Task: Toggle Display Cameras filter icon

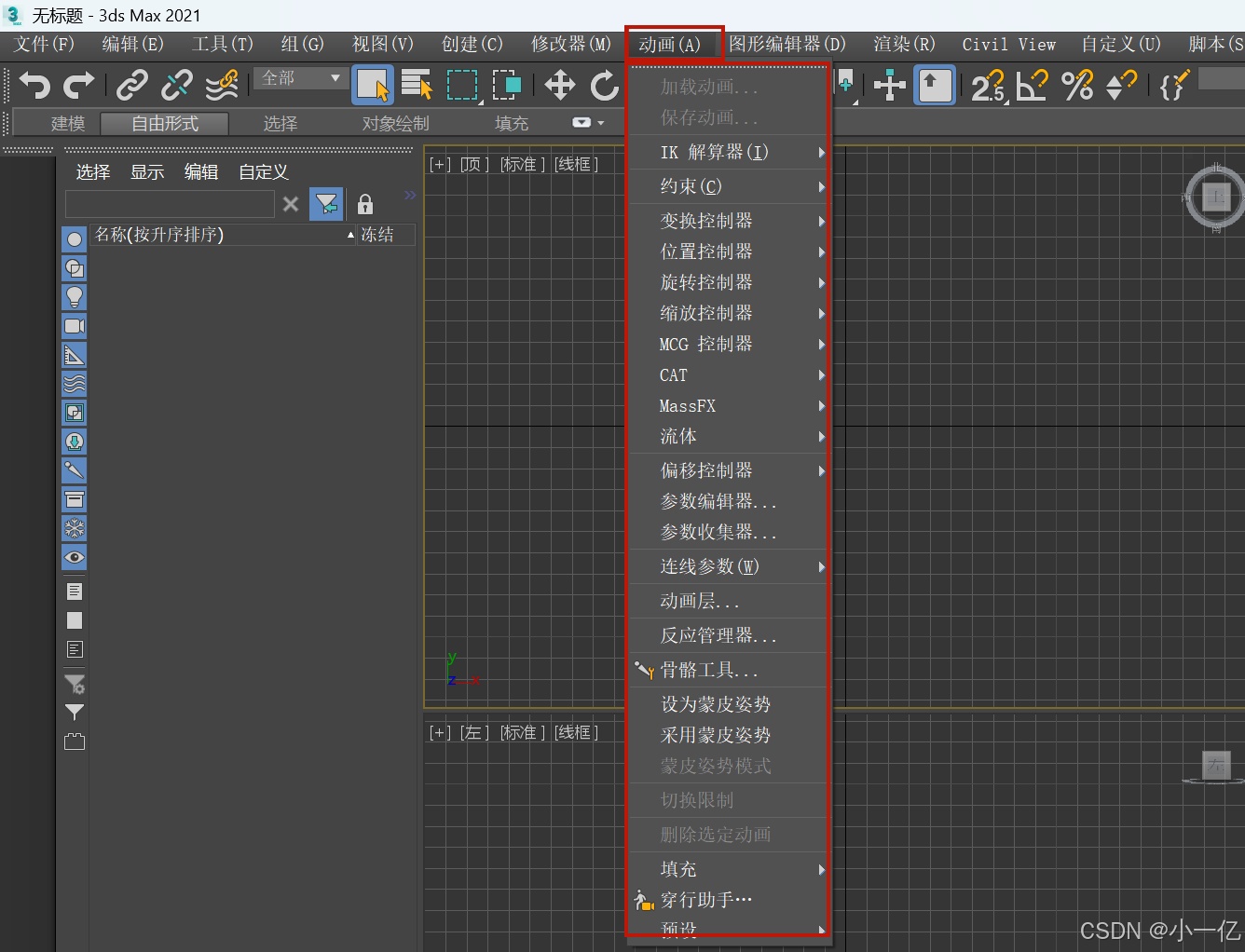Action: 75,326
